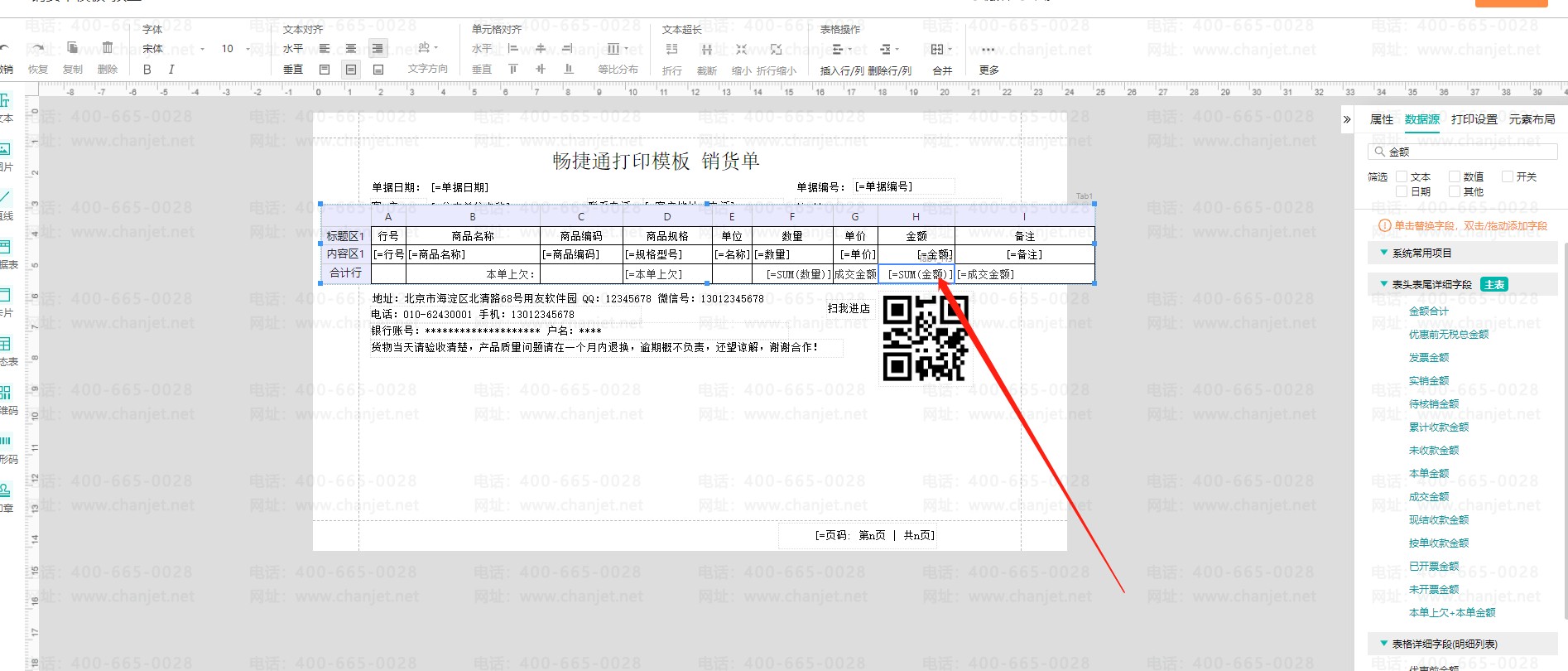Open the 合并 merge cells dropdown
This screenshot has width=1568, height=671.
click(x=941, y=50)
